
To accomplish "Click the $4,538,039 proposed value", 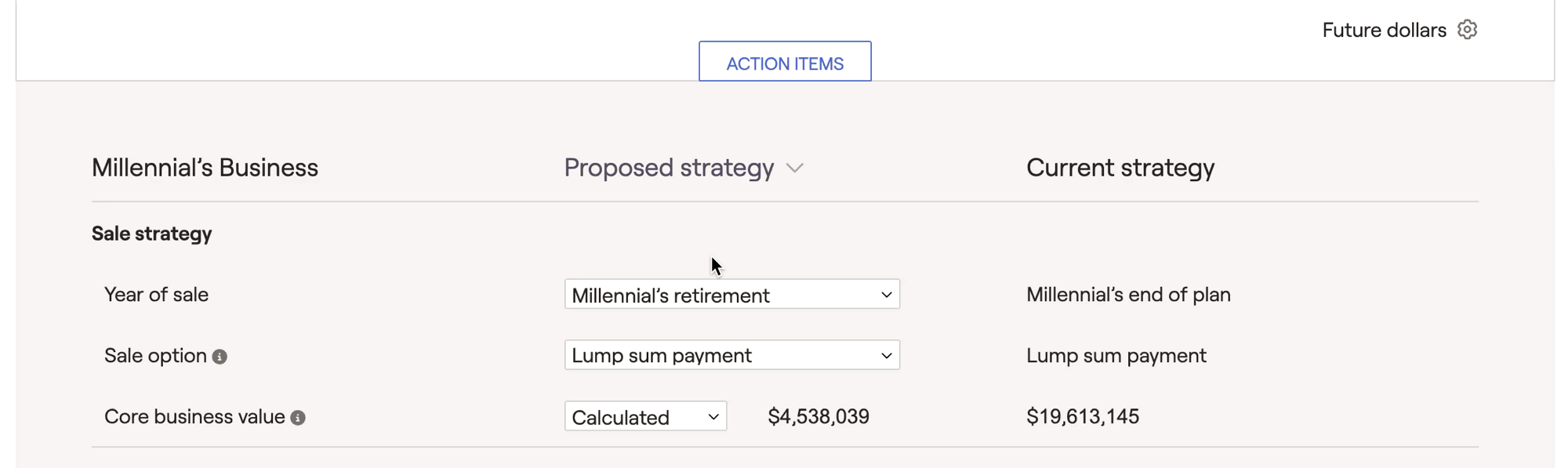I will (x=818, y=416).
